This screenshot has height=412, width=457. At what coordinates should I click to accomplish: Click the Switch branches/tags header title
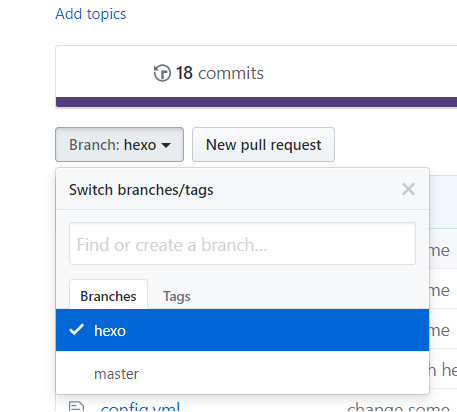coord(141,190)
